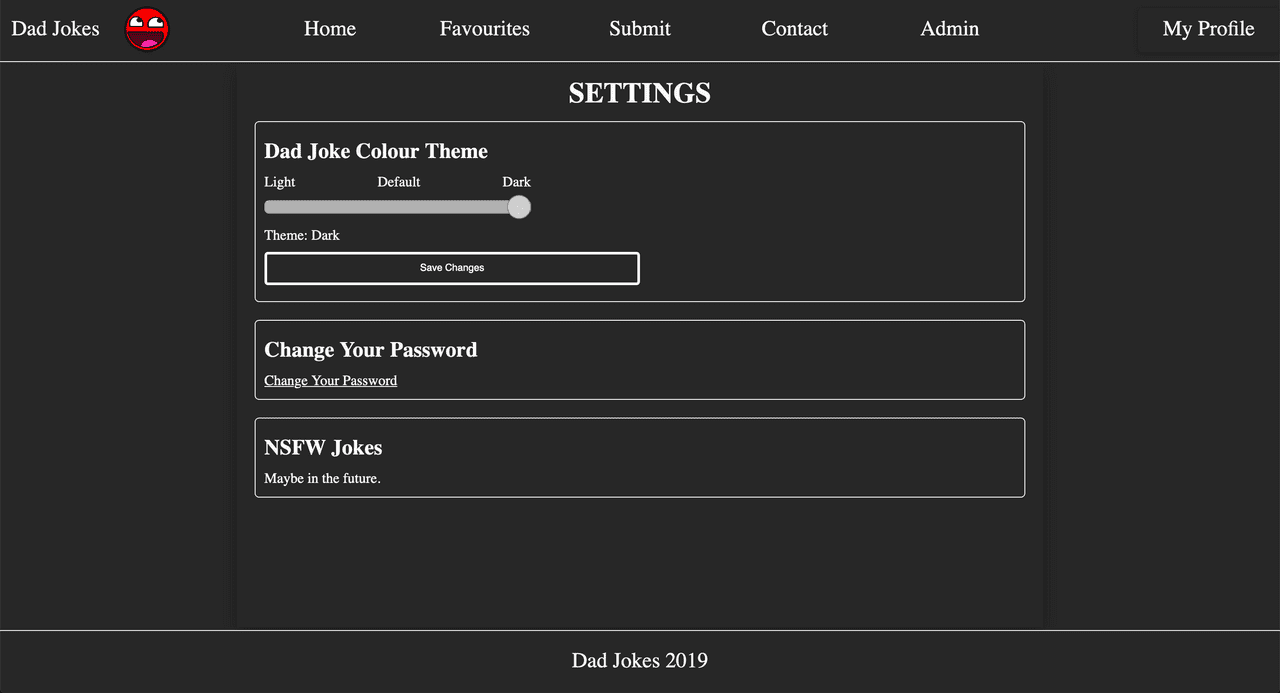
Task: Click the Maybe in the future text
Action: [x=322, y=479]
